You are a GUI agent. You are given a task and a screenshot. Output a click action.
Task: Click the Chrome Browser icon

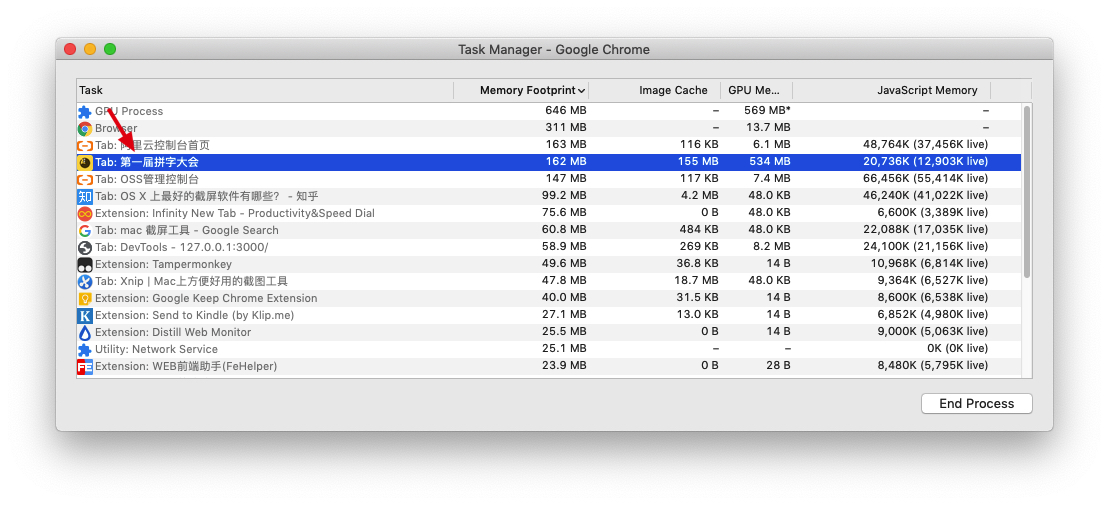[x=85, y=129]
